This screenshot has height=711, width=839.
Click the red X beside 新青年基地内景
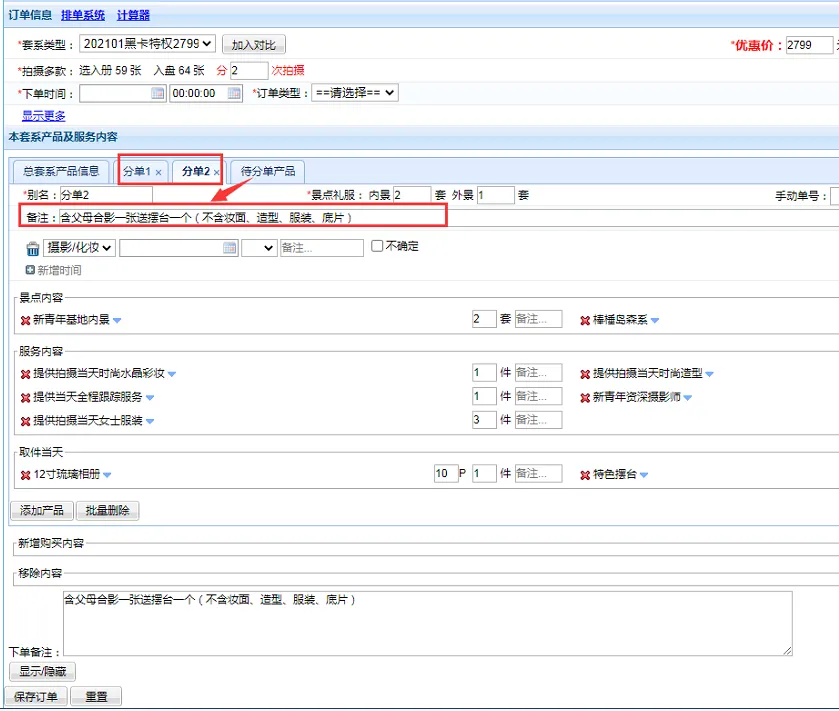click(x=25, y=321)
